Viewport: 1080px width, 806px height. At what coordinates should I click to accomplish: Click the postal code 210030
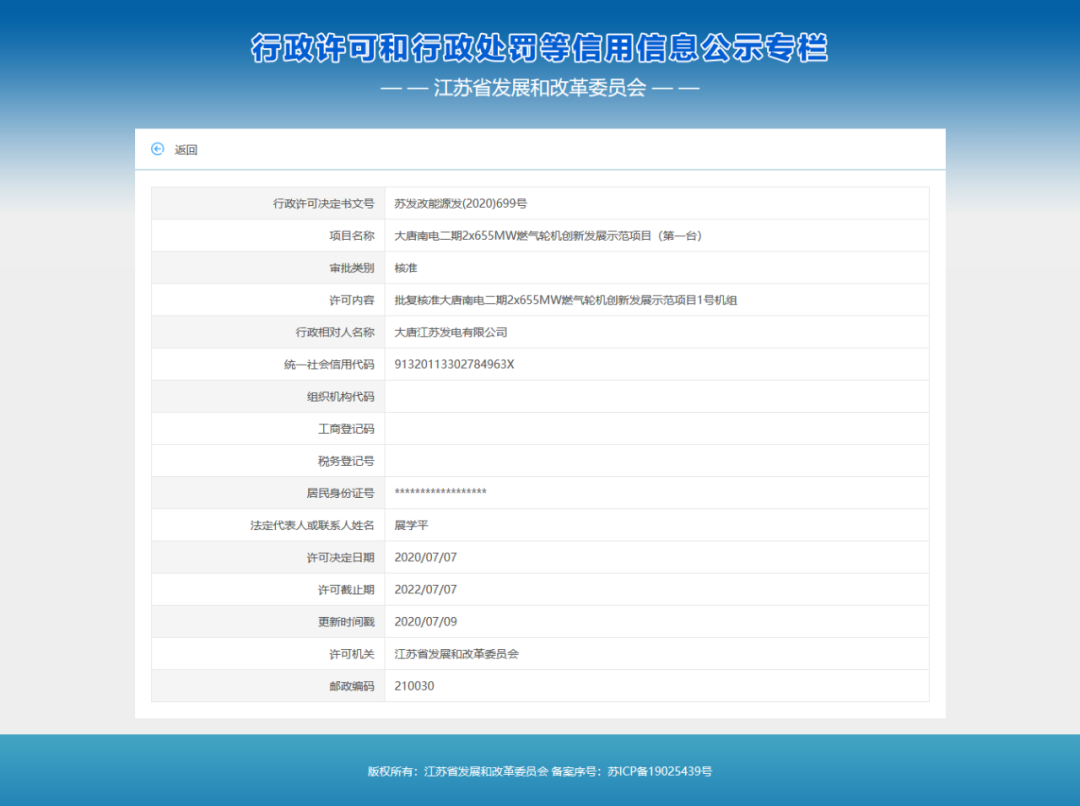[x=414, y=686]
